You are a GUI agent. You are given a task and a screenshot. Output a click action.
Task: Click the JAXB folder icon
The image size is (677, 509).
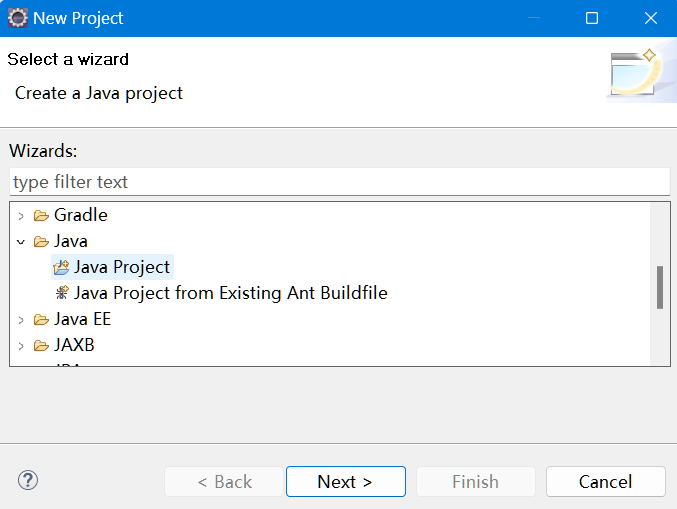pos(41,345)
